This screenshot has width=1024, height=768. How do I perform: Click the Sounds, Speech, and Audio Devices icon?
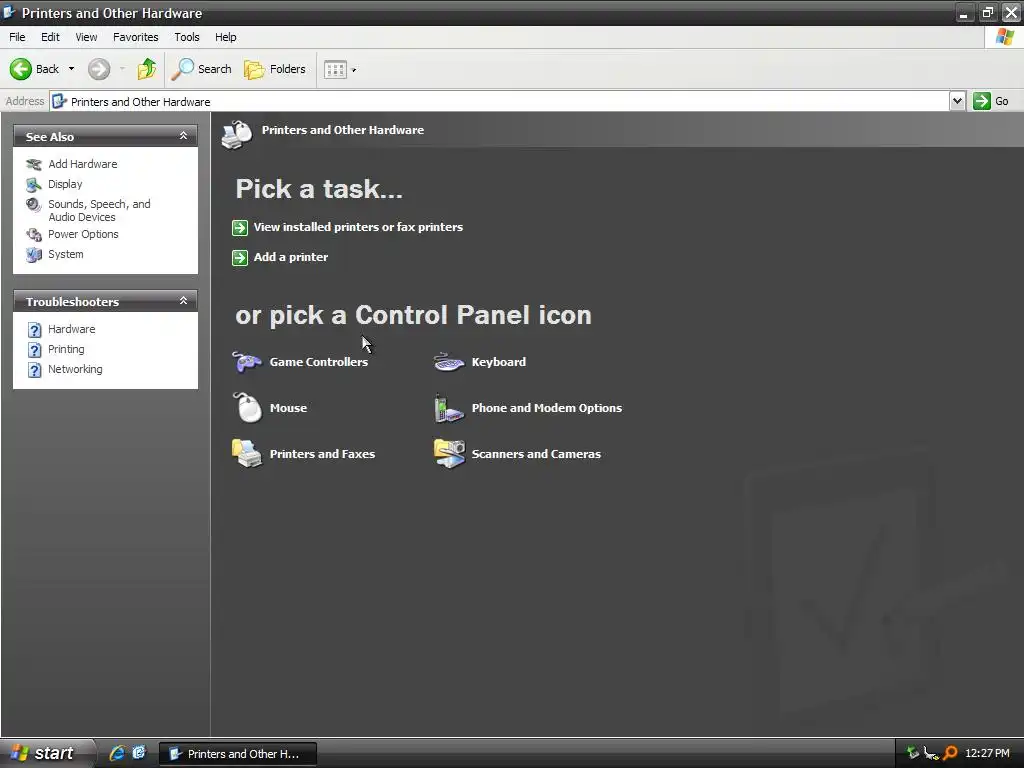coord(33,205)
